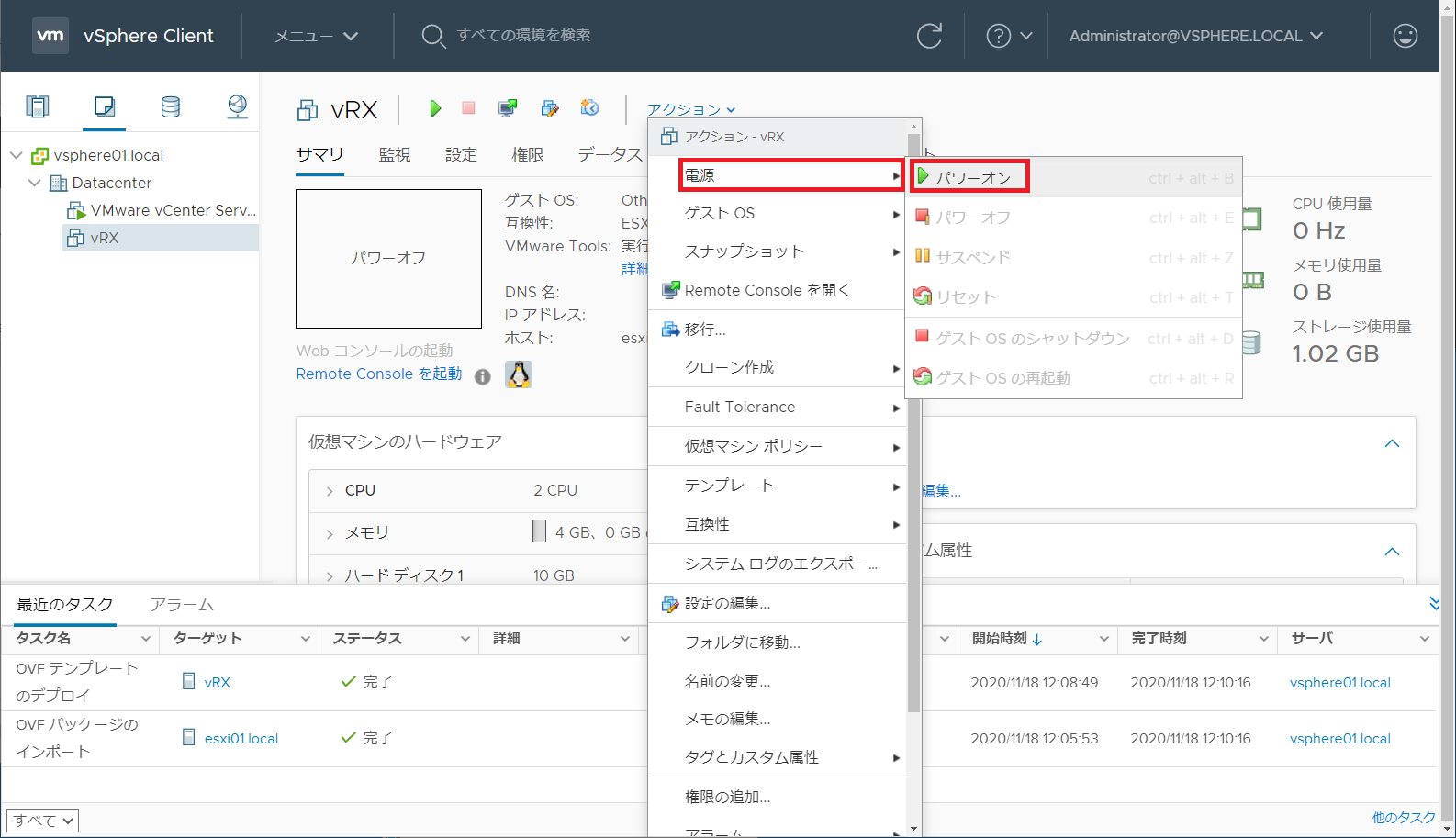The width and height of the screenshot is (1456, 838).
Task: Select ゲスト OS のシャットダウン
Action: click(1074, 338)
